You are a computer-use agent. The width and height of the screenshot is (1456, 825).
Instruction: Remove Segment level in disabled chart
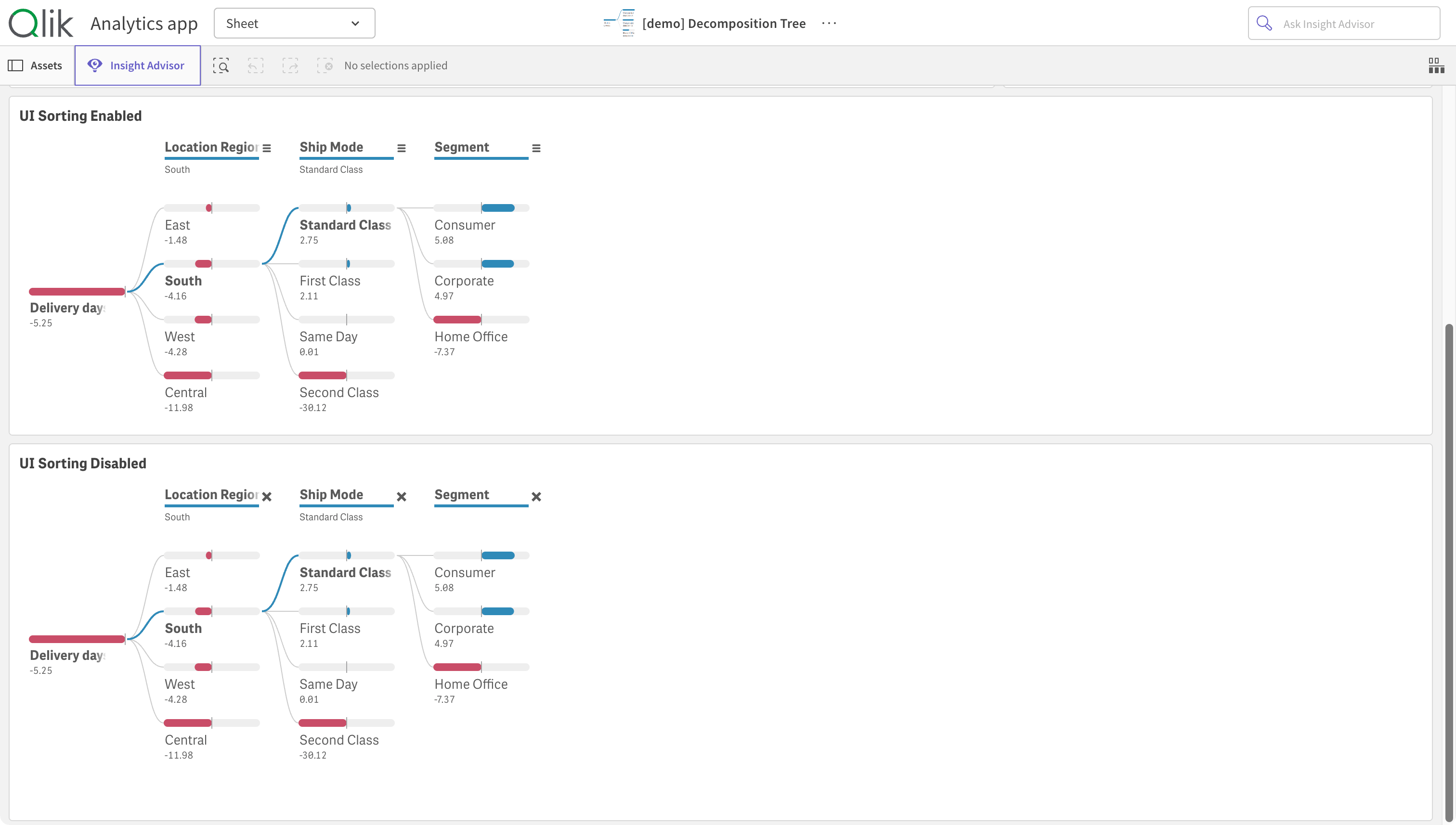[536, 496]
